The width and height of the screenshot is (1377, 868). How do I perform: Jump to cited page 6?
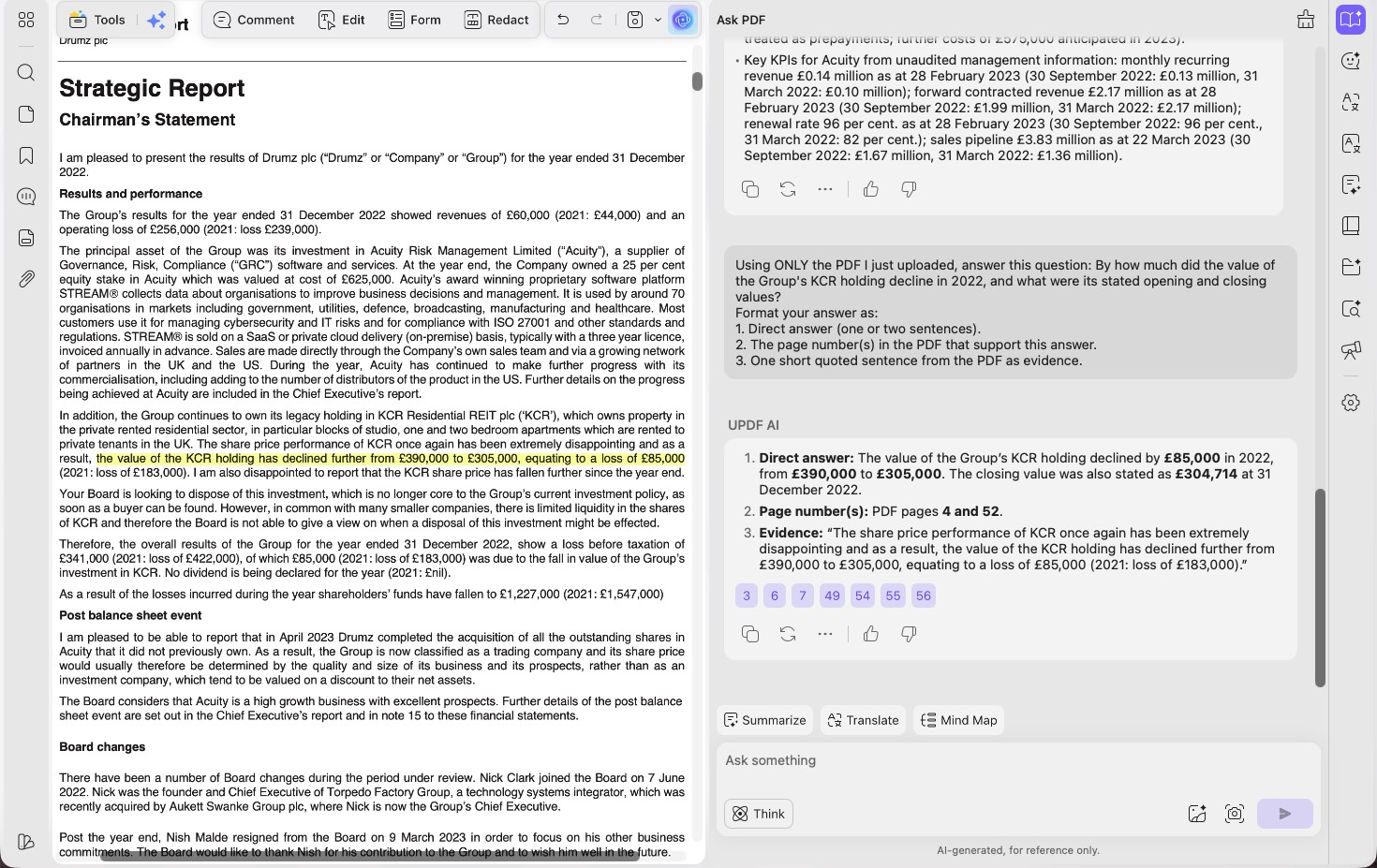775,596
